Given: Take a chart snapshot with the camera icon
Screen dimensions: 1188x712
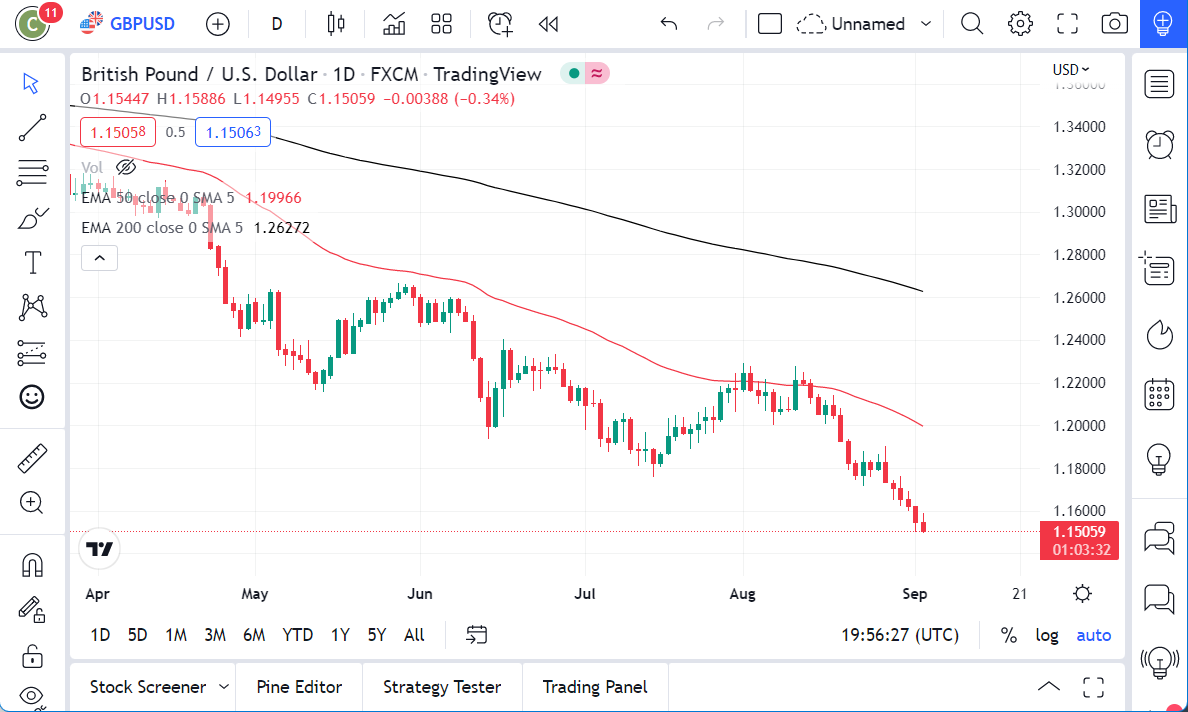Looking at the screenshot, I should pyautogui.click(x=1114, y=23).
